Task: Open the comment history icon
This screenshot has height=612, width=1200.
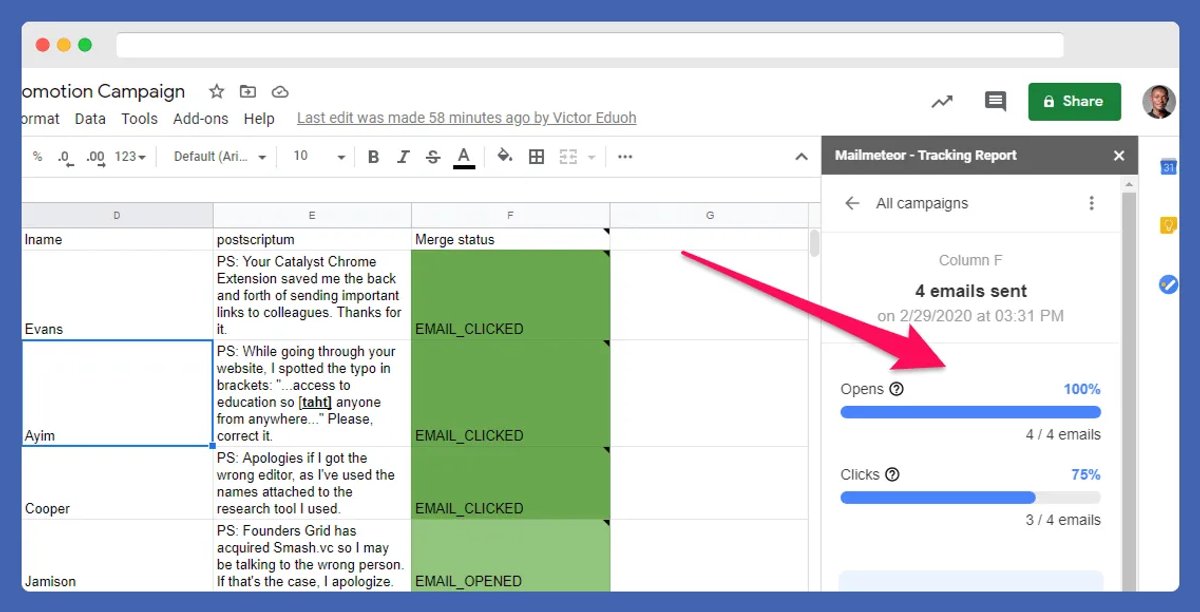Action: pyautogui.click(x=995, y=101)
